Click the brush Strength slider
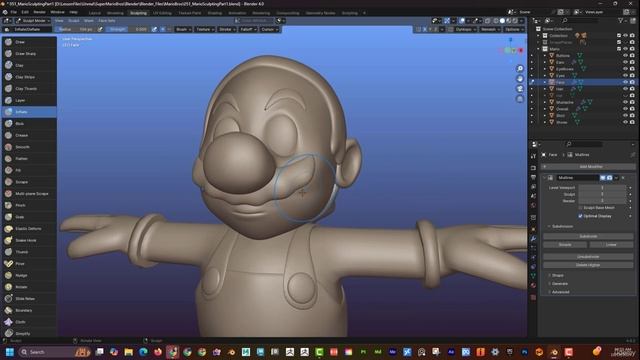Screen dimensions: 640x360 tap(128, 29)
